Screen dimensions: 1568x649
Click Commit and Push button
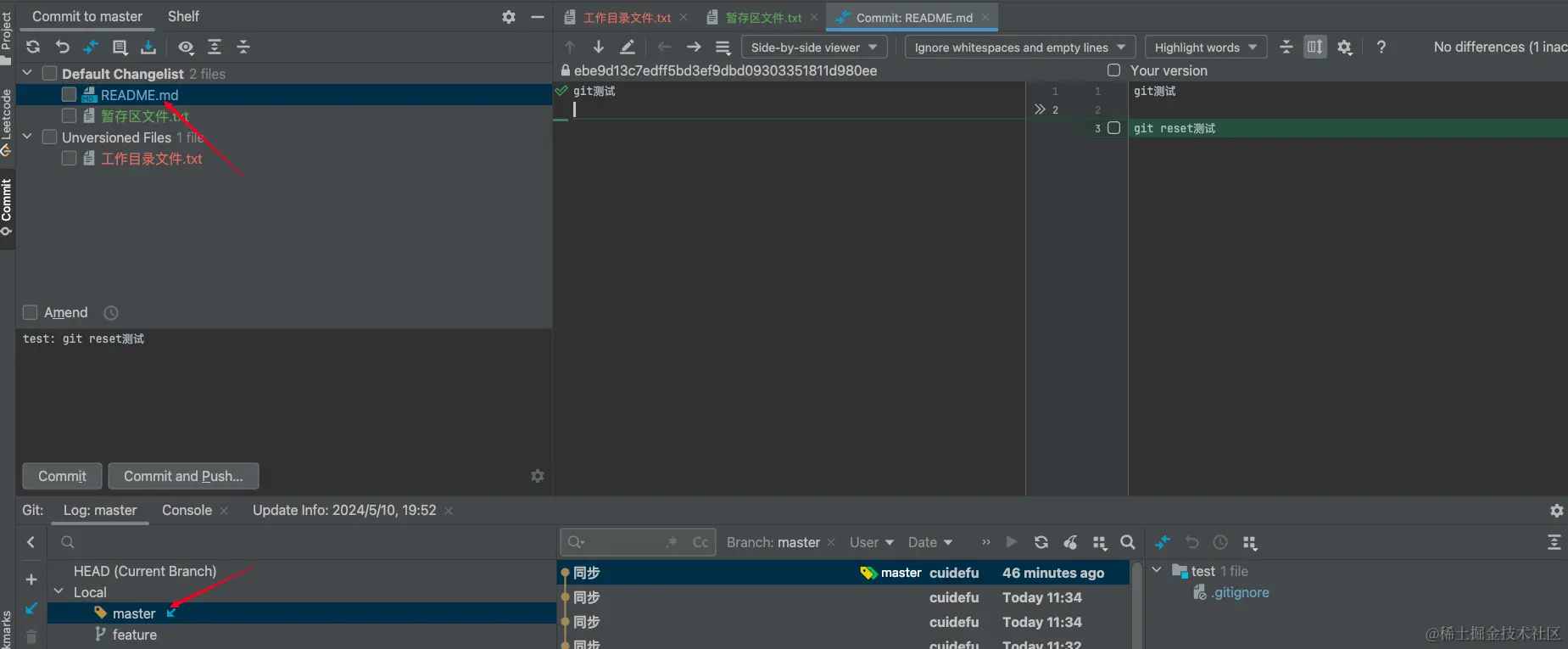click(x=183, y=477)
